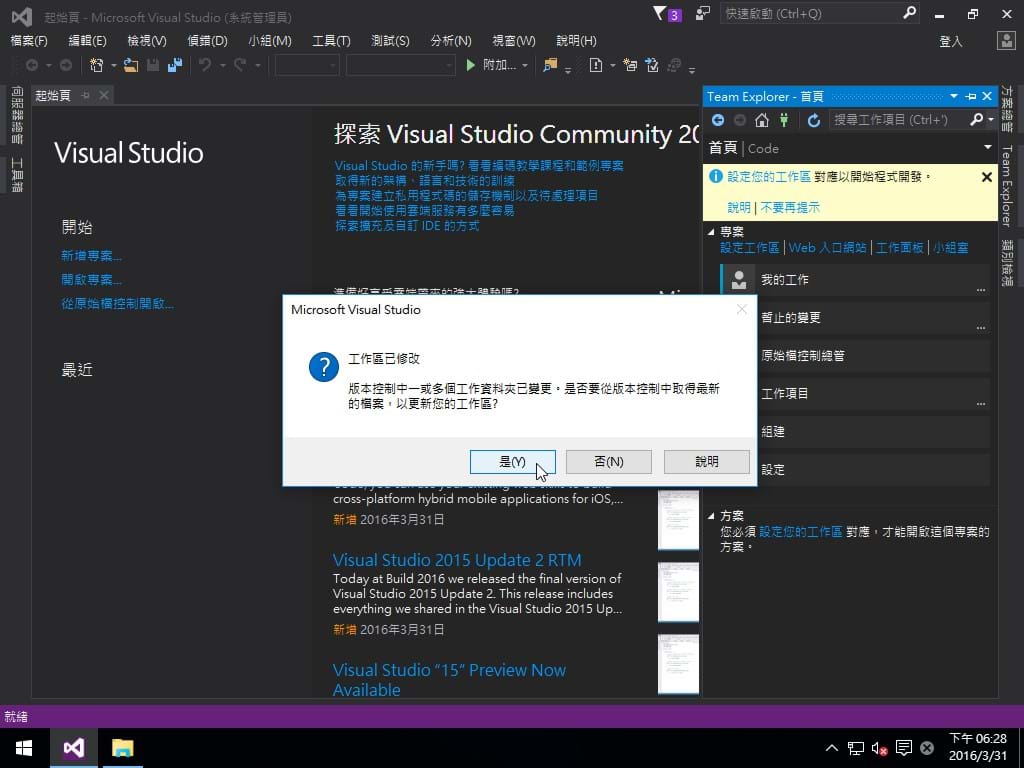Open Team Explorer window options dropdown
Viewport: 1024px width, 768px height.
pos(954,96)
